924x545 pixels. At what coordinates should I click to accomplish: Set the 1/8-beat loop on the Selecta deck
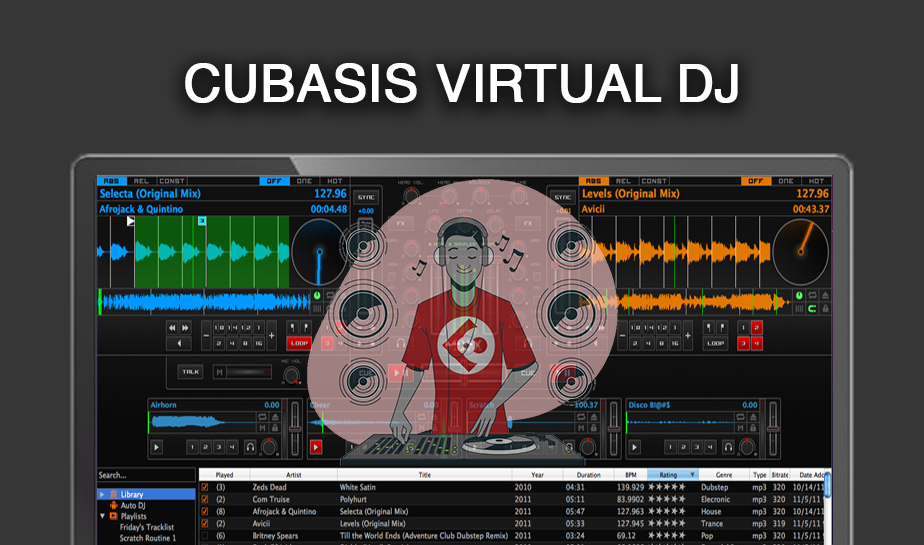pyautogui.click(x=219, y=328)
